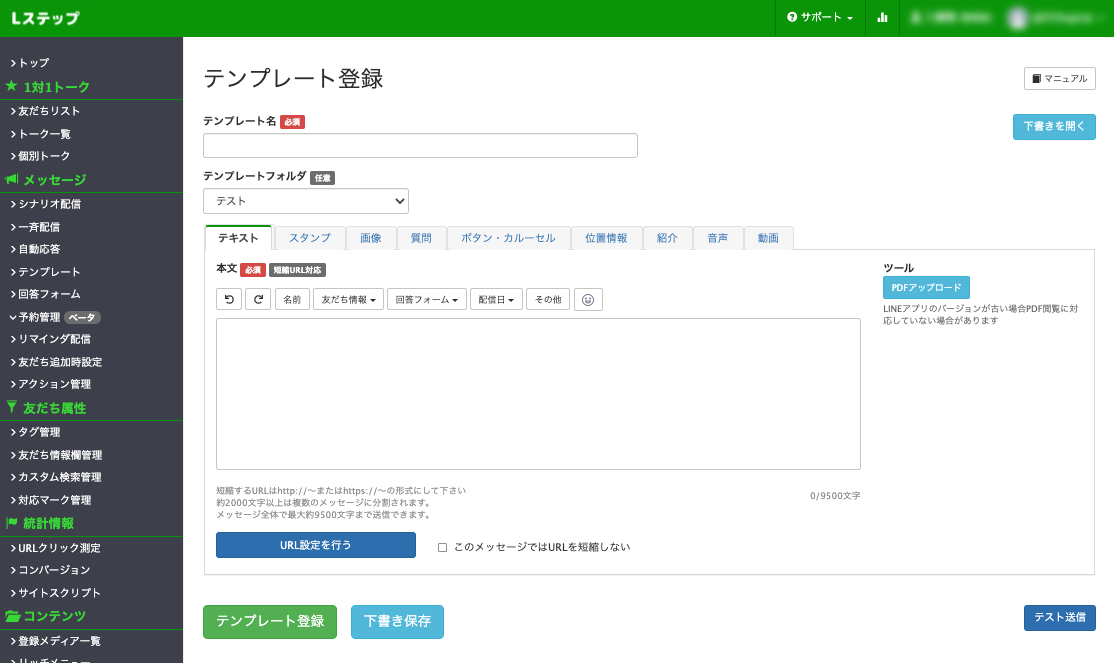
Task: Open the サポート menu in the header
Action: click(x=820, y=18)
